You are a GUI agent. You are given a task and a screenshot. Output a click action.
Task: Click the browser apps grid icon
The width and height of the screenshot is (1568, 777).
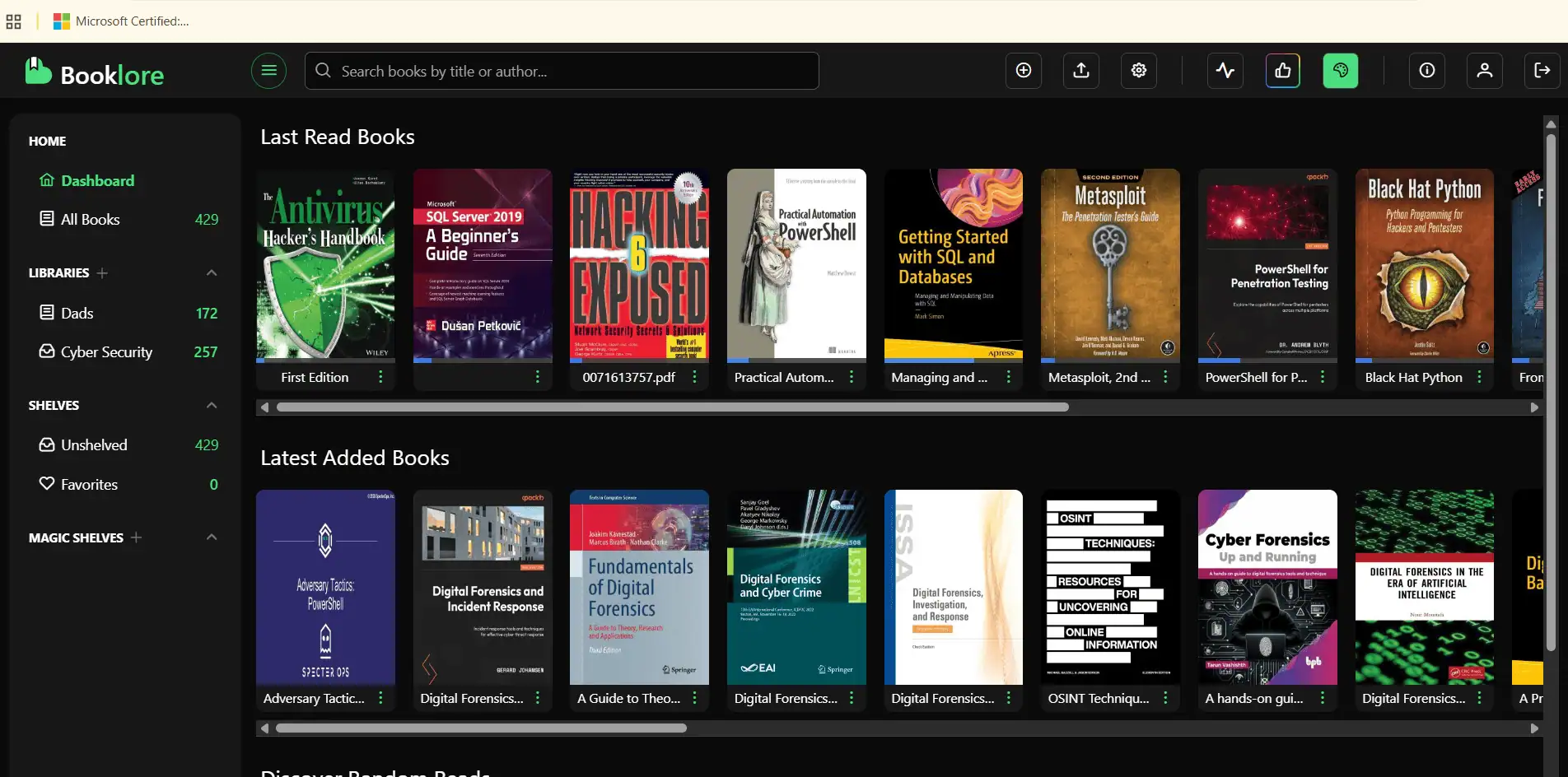(13, 21)
